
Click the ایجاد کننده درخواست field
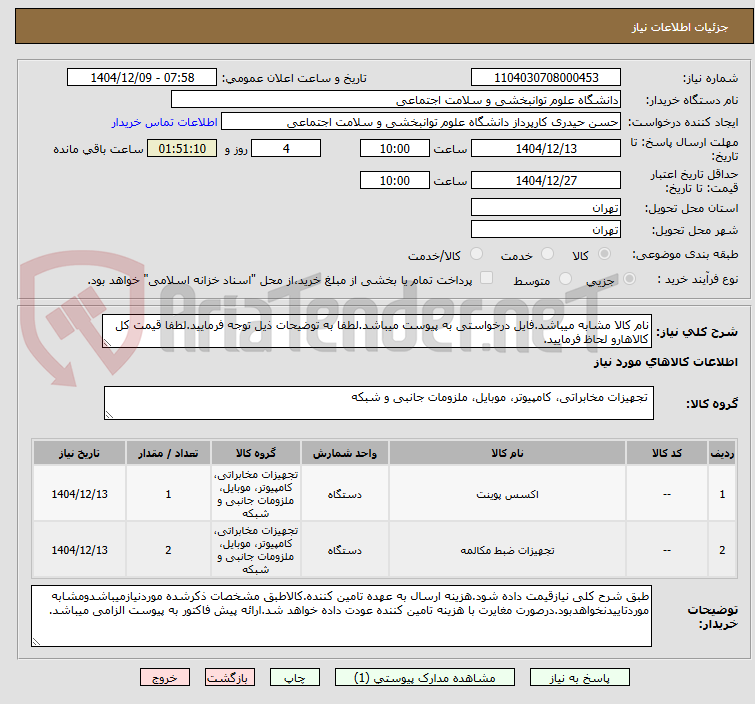(x=421, y=122)
